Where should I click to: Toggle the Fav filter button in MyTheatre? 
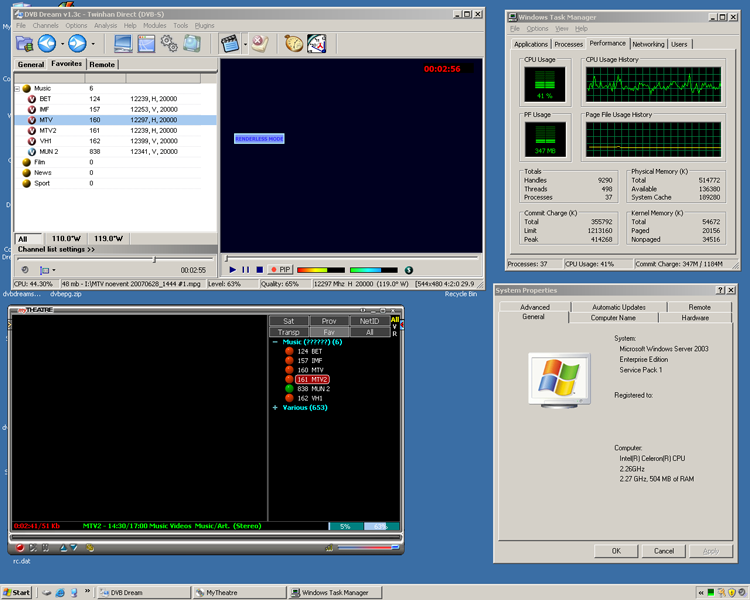(329, 332)
